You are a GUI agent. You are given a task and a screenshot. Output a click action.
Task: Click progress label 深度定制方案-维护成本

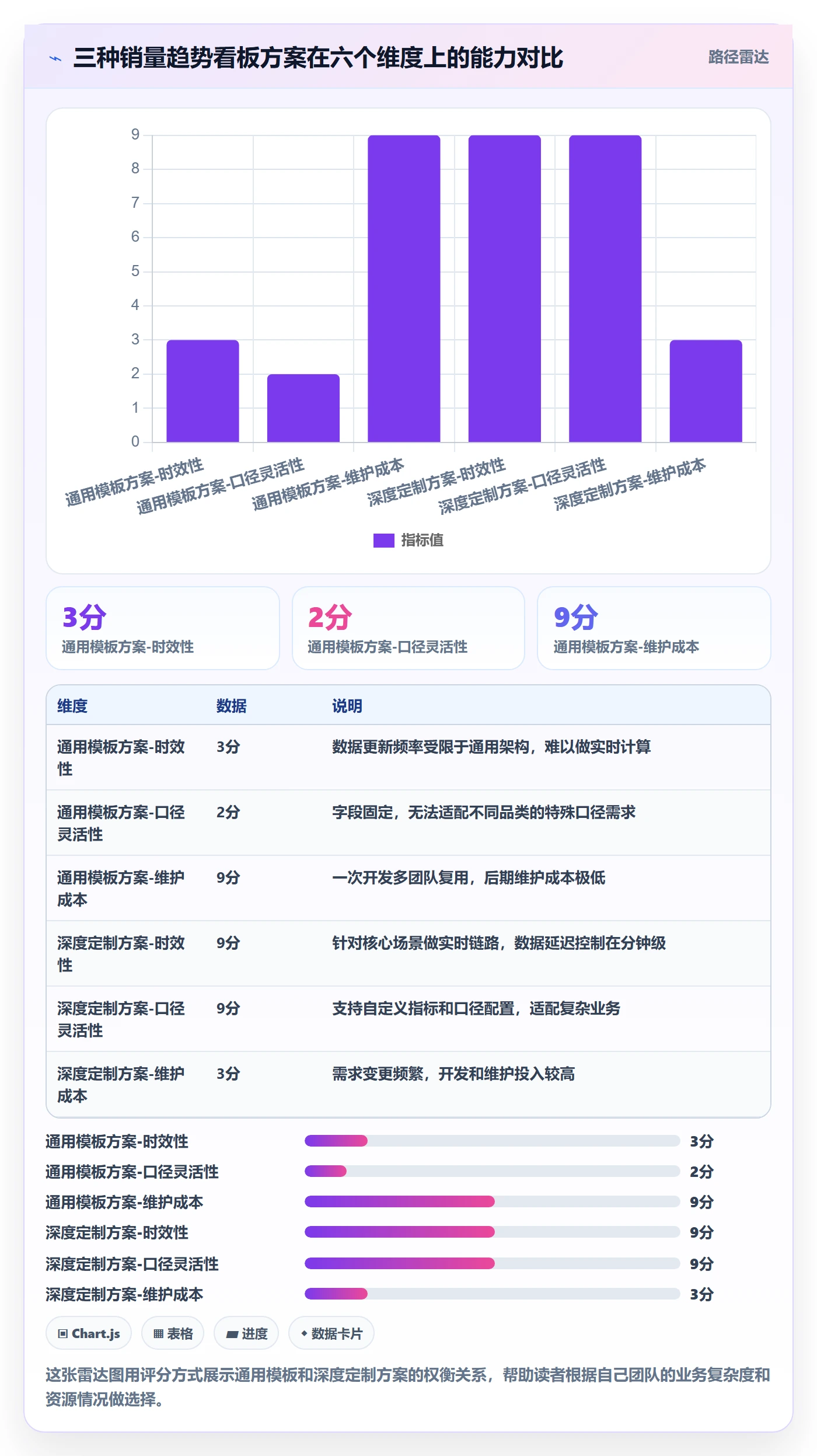tap(124, 1294)
